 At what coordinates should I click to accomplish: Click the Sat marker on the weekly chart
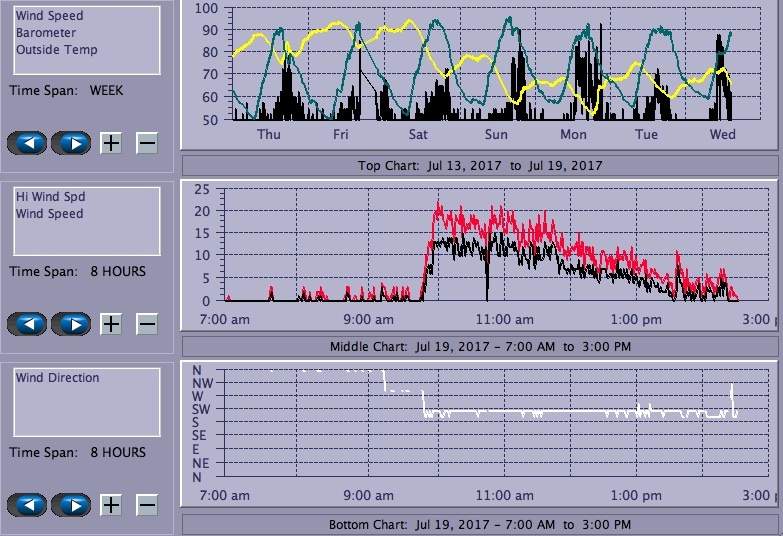(x=418, y=135)
